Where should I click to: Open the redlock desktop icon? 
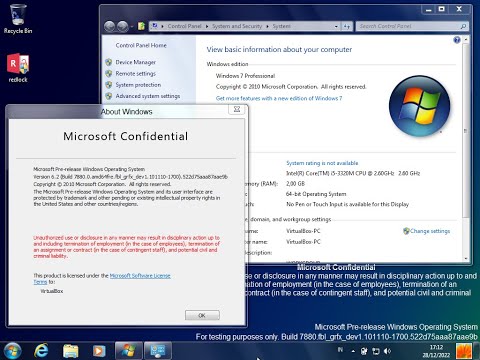[18, 68]
